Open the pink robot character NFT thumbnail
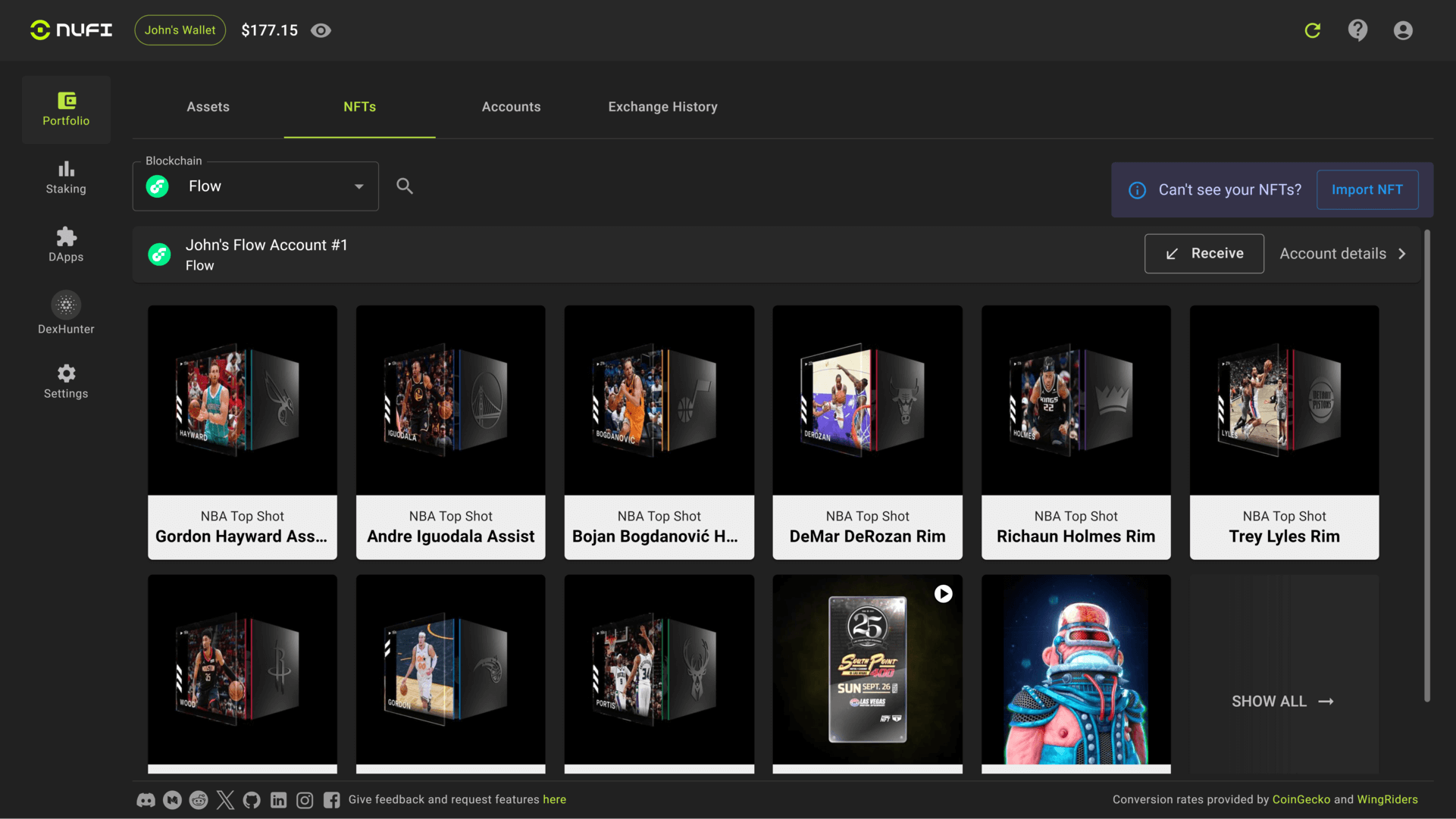 [1076, 670]
